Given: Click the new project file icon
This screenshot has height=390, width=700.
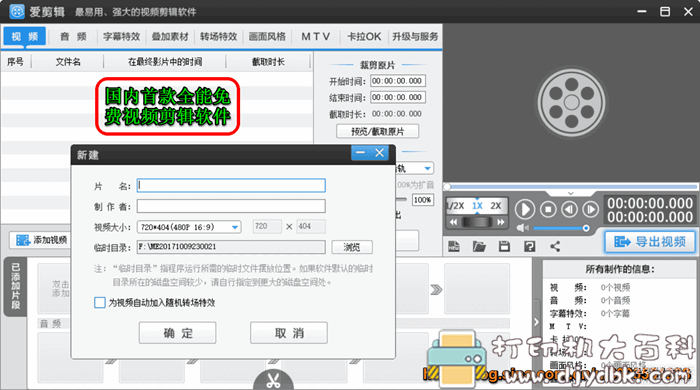Looking at the screenshot, I should (454, 246).
